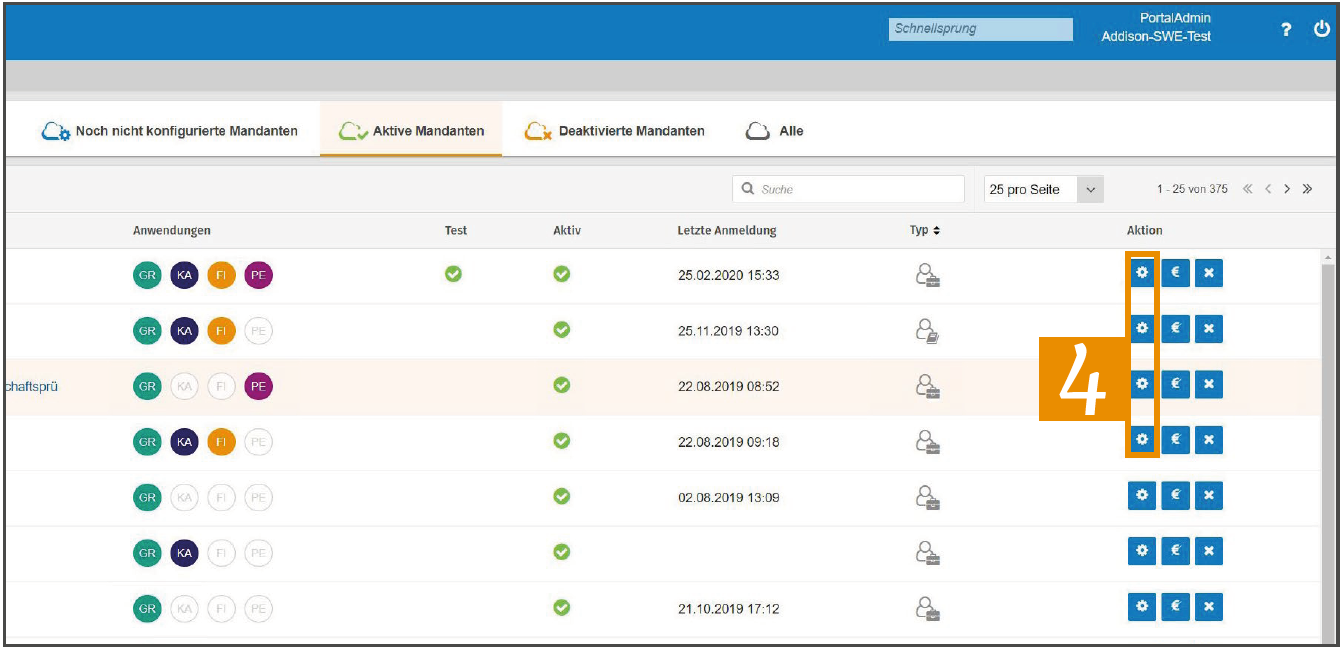Jump to the first page of results
The height and width of the screenshot is (650, 1342).
point(1247,189)
